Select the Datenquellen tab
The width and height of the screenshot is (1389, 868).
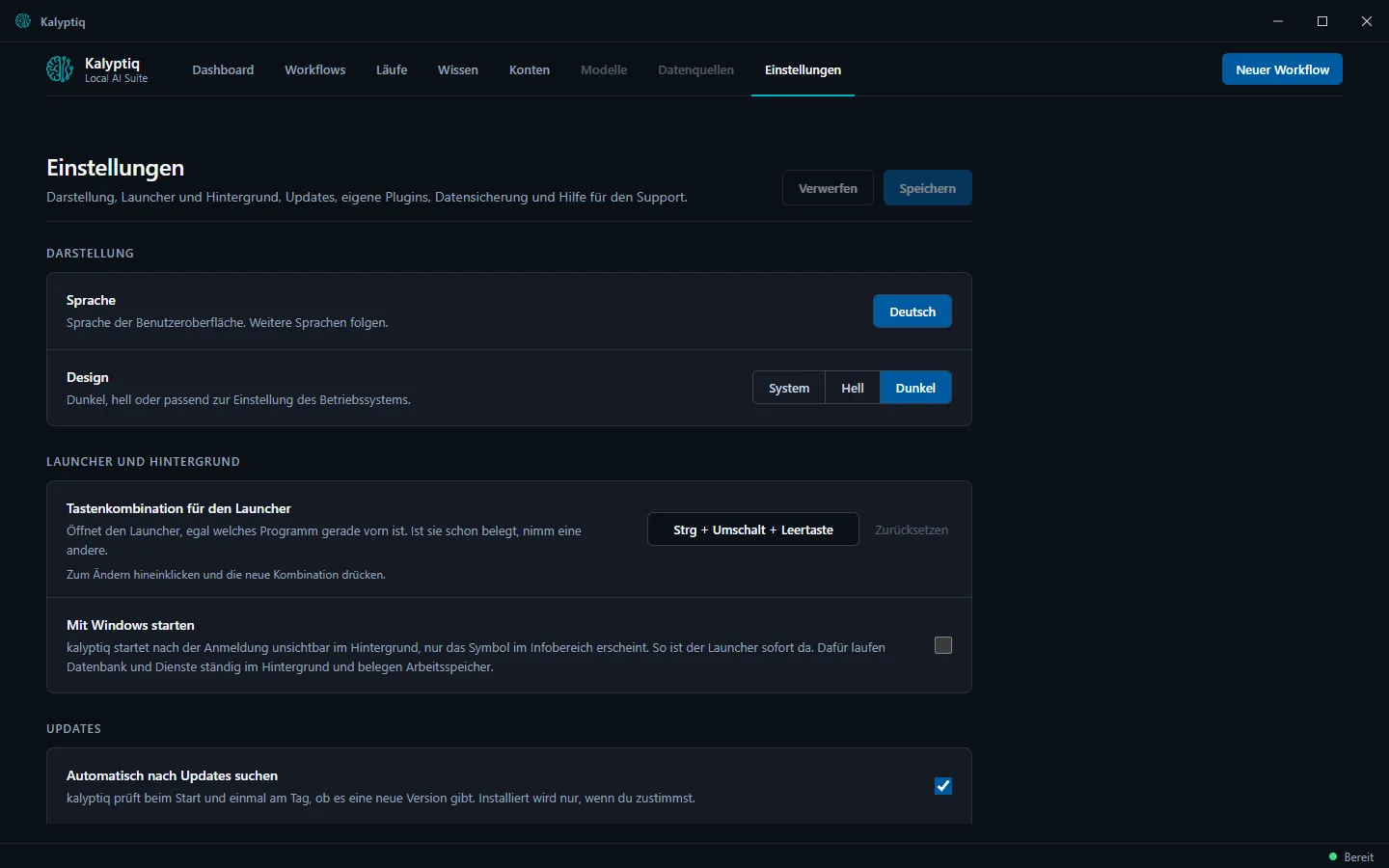pos(695,69)
